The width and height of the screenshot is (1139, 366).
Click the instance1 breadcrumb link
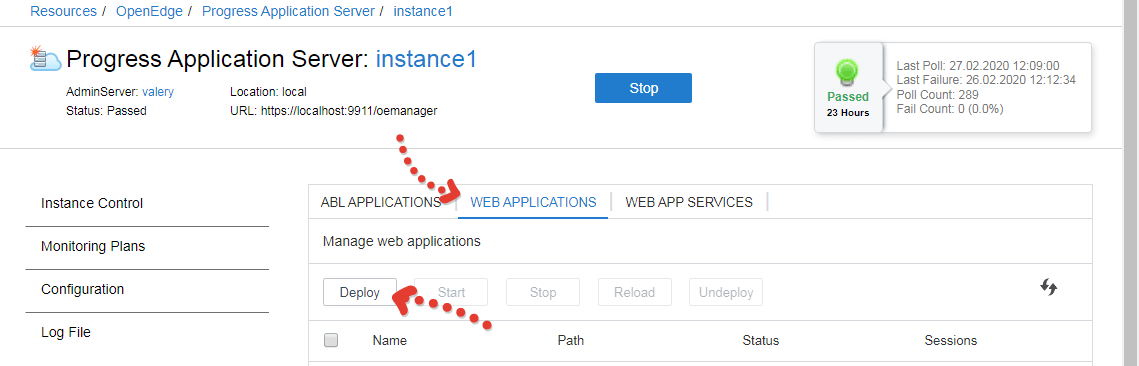(x=423, y=12)
